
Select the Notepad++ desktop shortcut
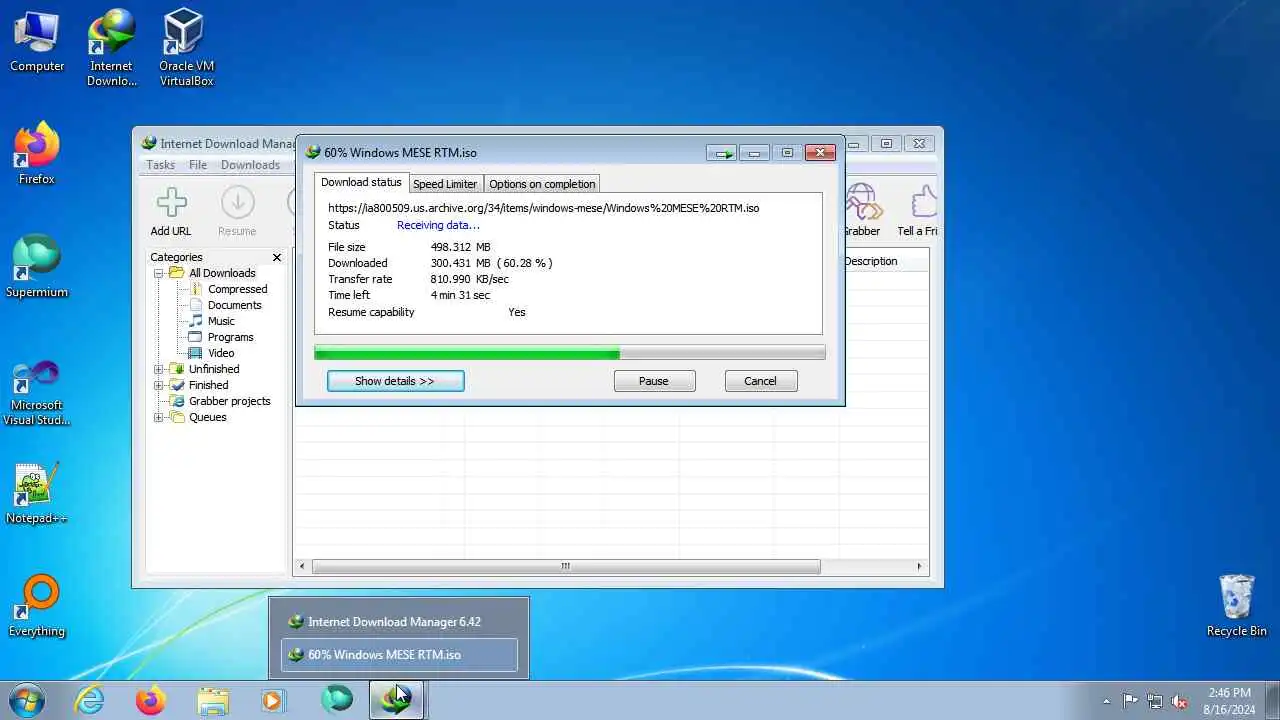pos(37,493)
